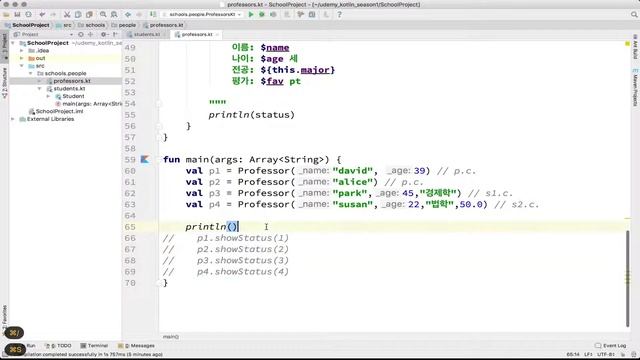Copy with the toolbar copy icon
The image size is (640, 360).
pyautogui.click(x=78, y=14)
